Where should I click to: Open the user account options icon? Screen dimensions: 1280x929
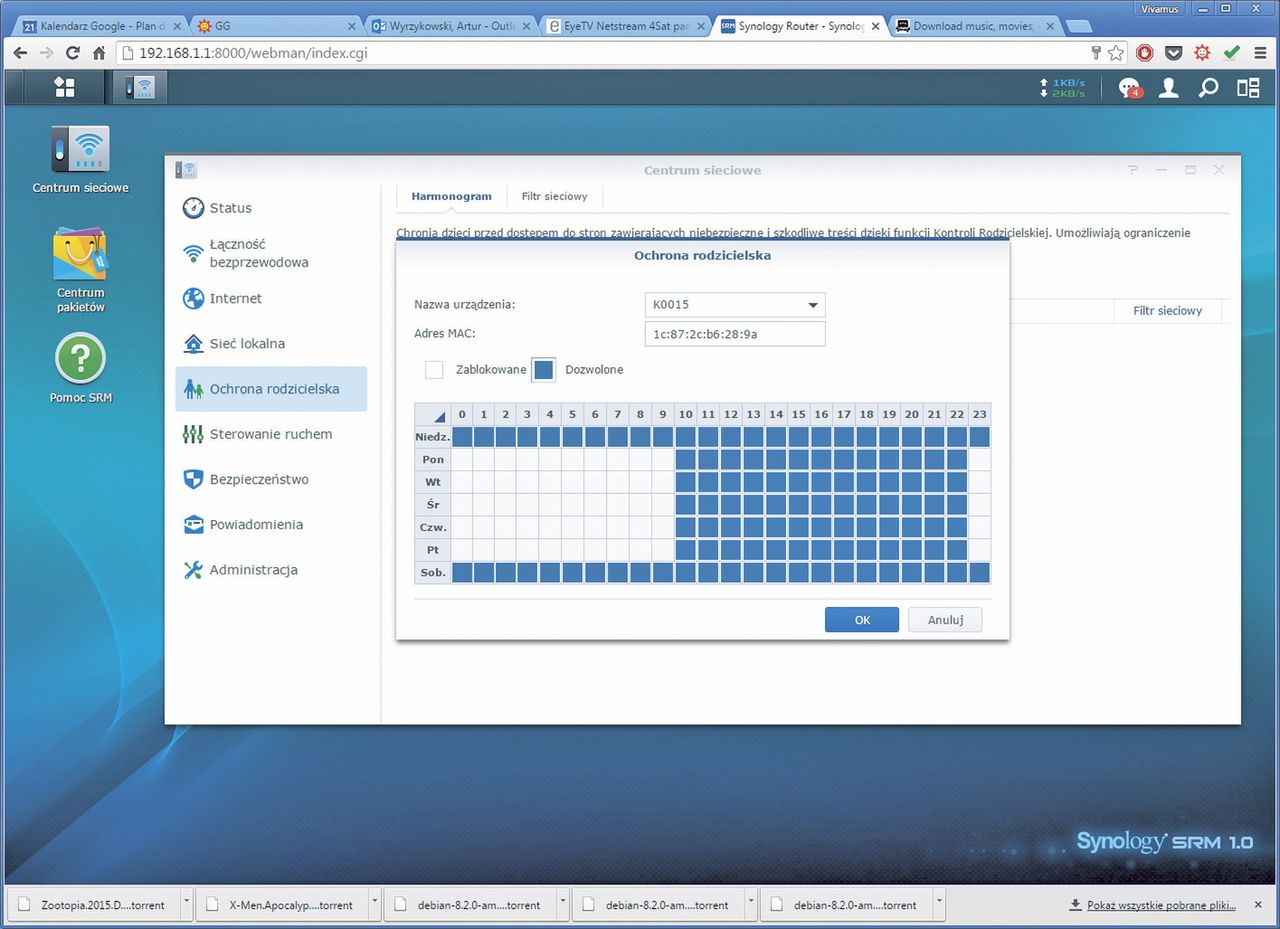tap(1168, 88)
